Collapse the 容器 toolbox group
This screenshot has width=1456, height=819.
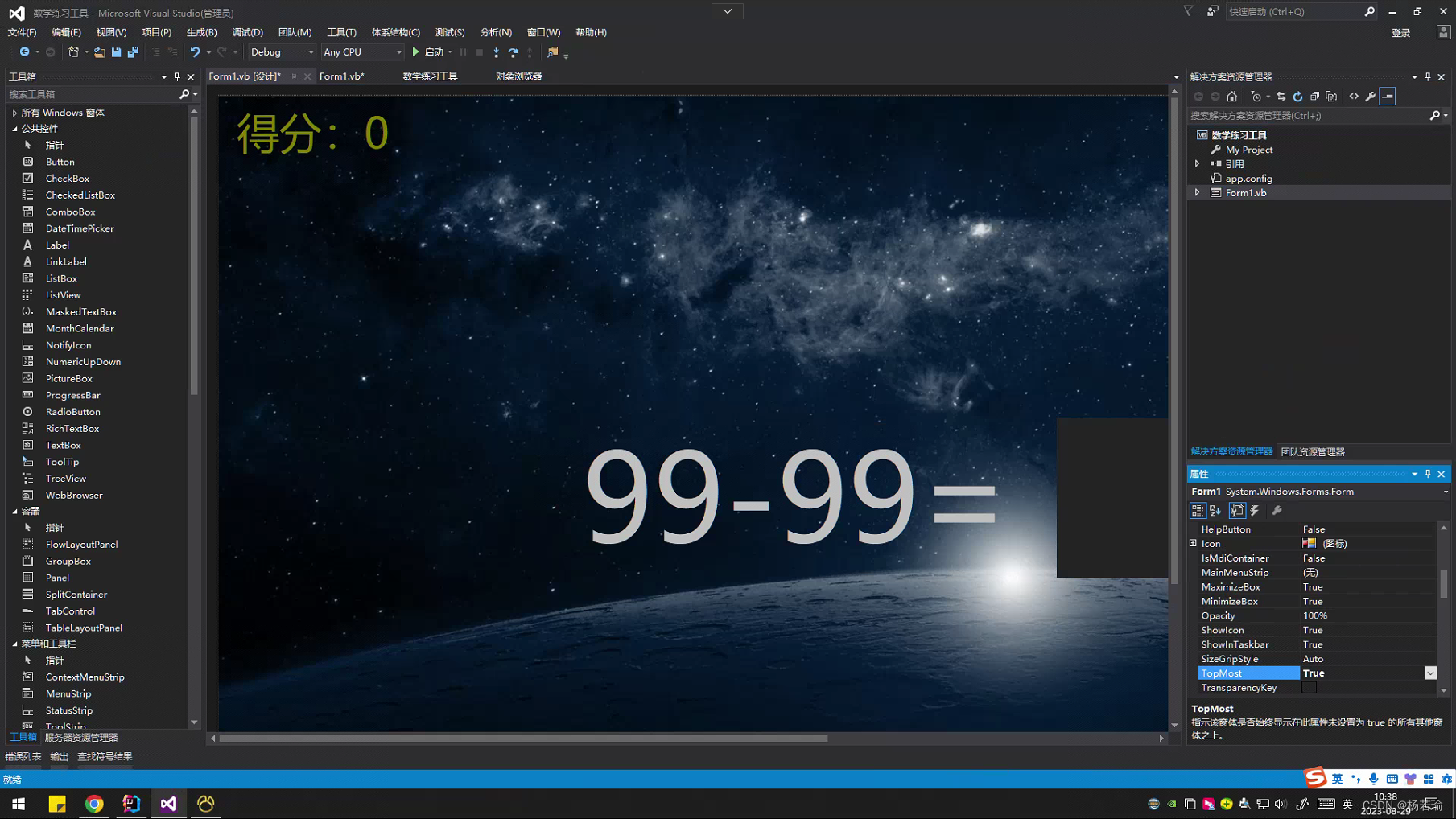(x=14, y=512)
